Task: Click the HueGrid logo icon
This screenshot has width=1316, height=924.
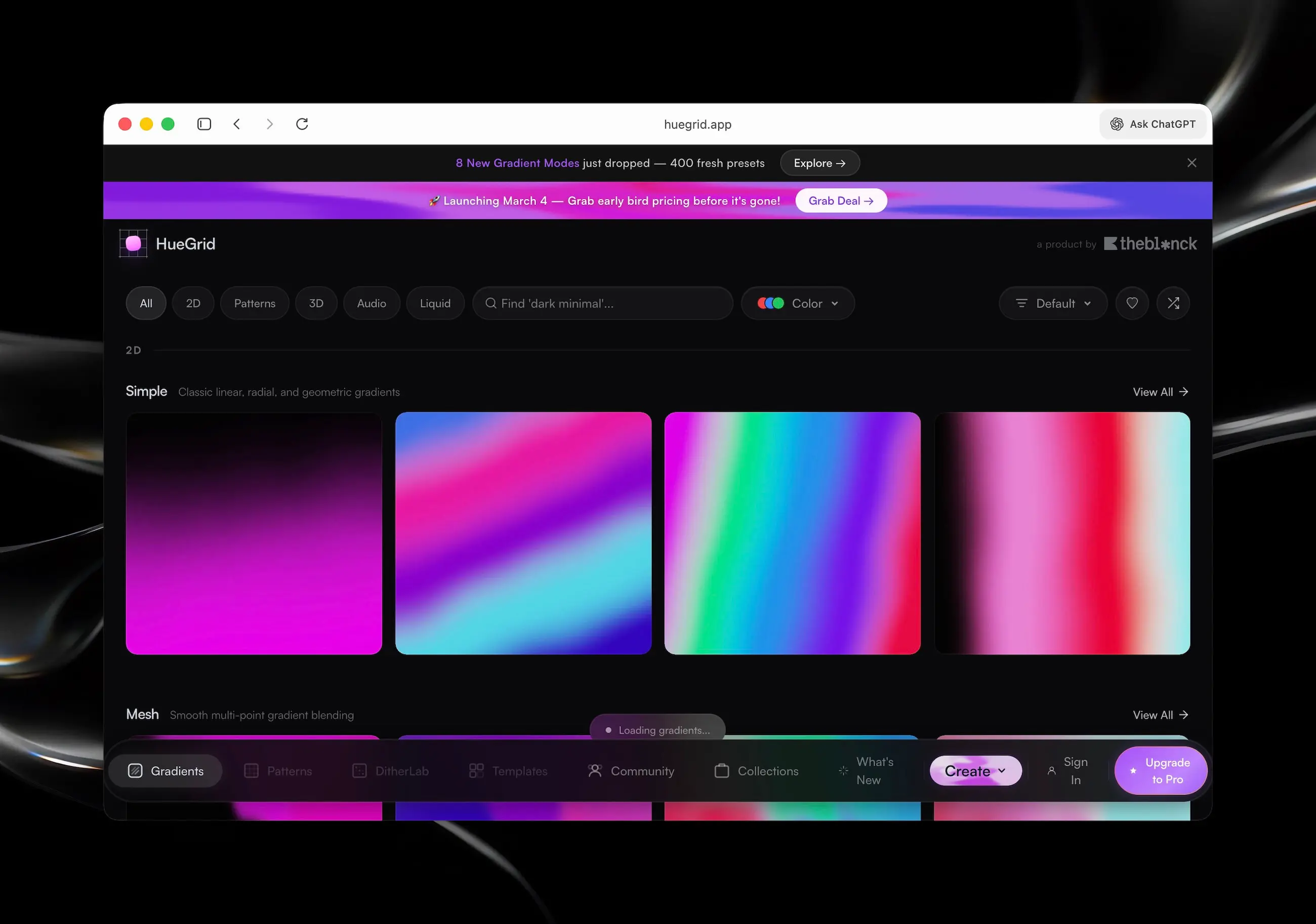Action: pyautogui.click(x=134, y=243)
